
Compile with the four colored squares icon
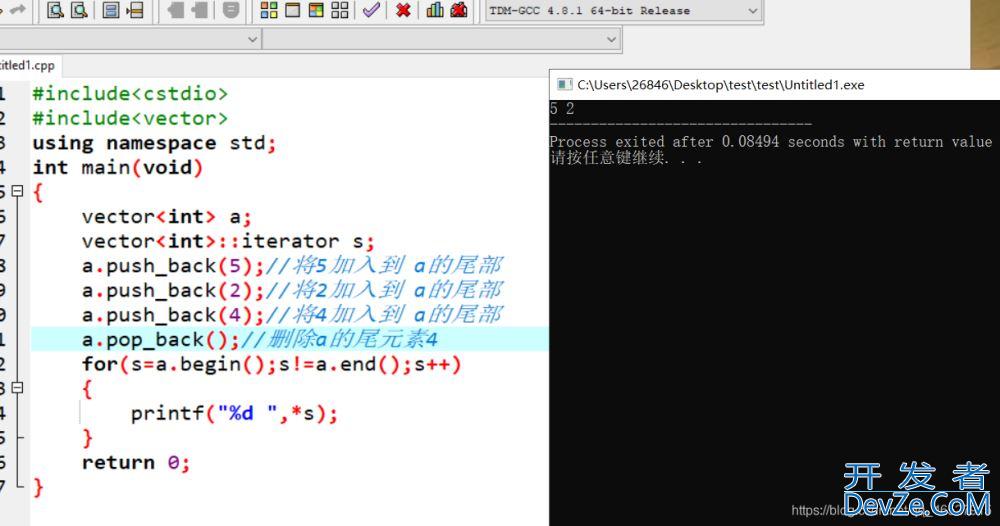click(269, 10)
